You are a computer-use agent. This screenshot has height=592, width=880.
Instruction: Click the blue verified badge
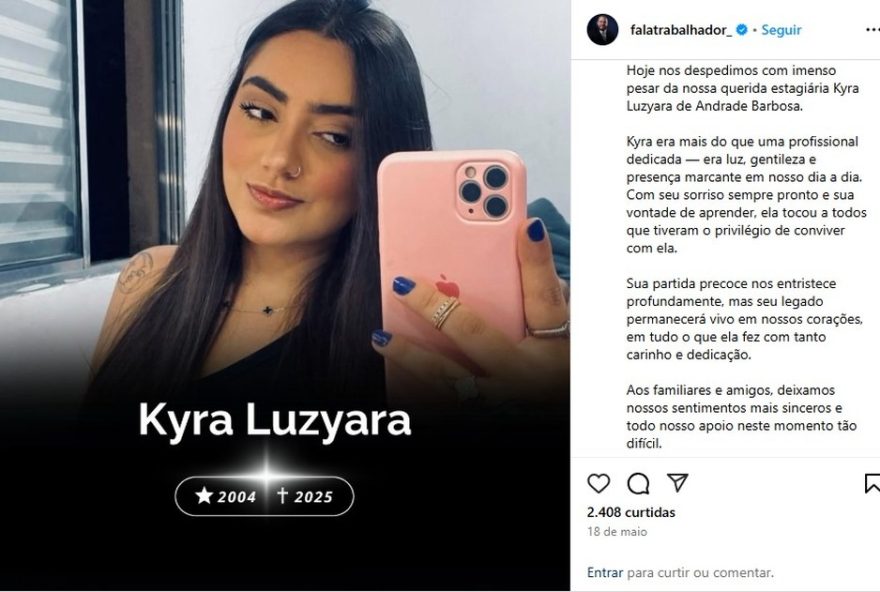point(741,30)
